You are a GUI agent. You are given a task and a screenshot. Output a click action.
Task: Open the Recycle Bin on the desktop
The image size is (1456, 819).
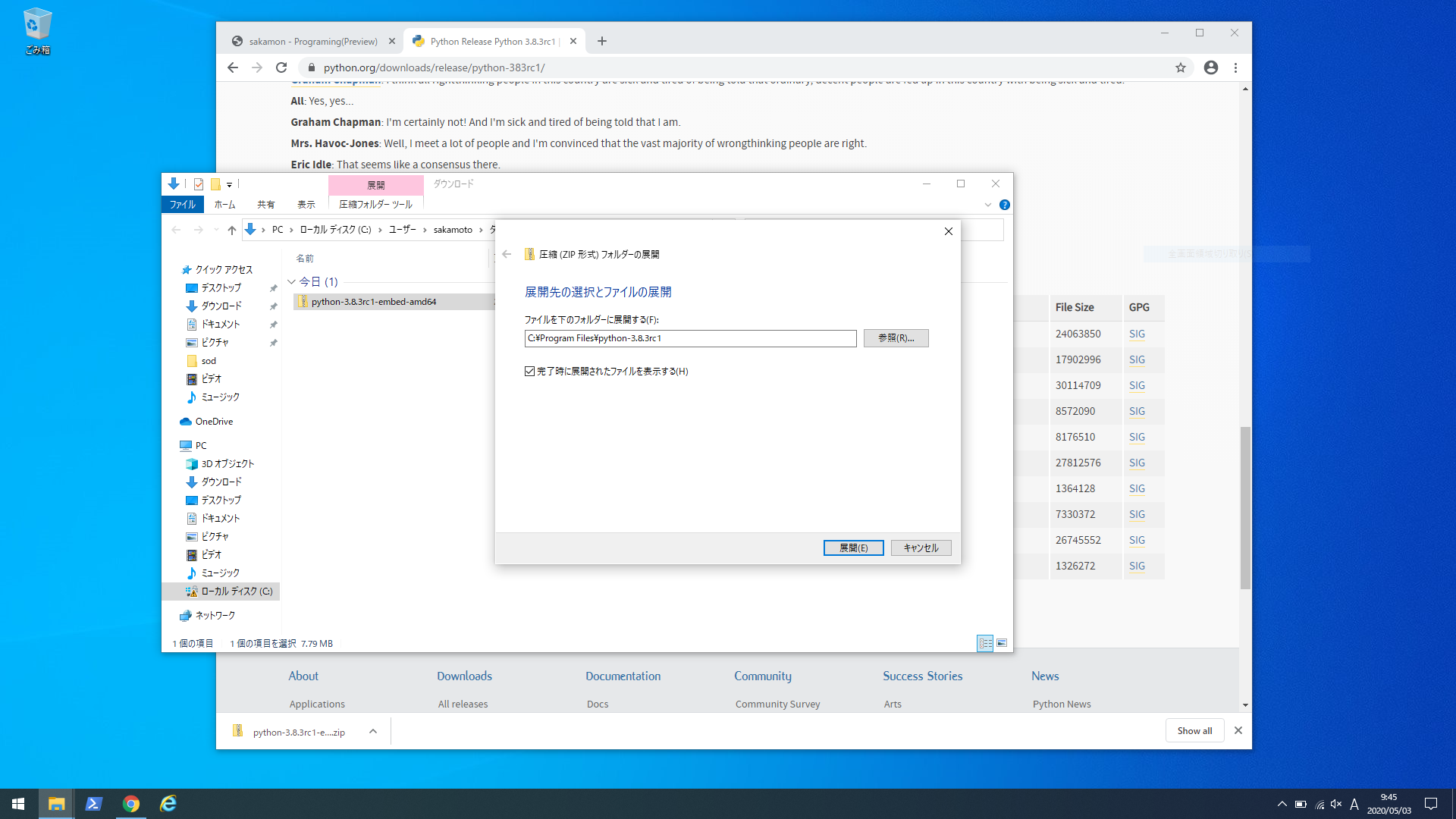pos(37,30)
